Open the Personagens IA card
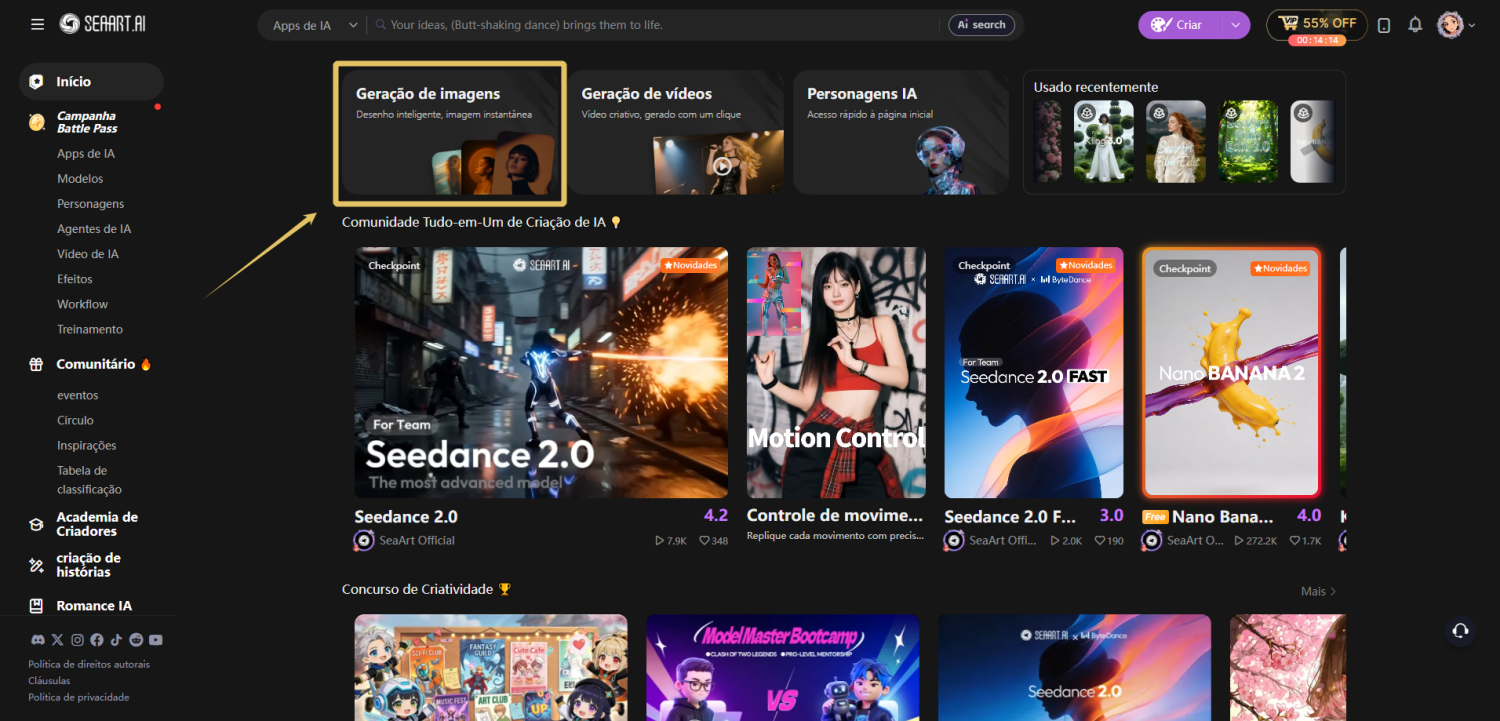 [x=901, y=133]
